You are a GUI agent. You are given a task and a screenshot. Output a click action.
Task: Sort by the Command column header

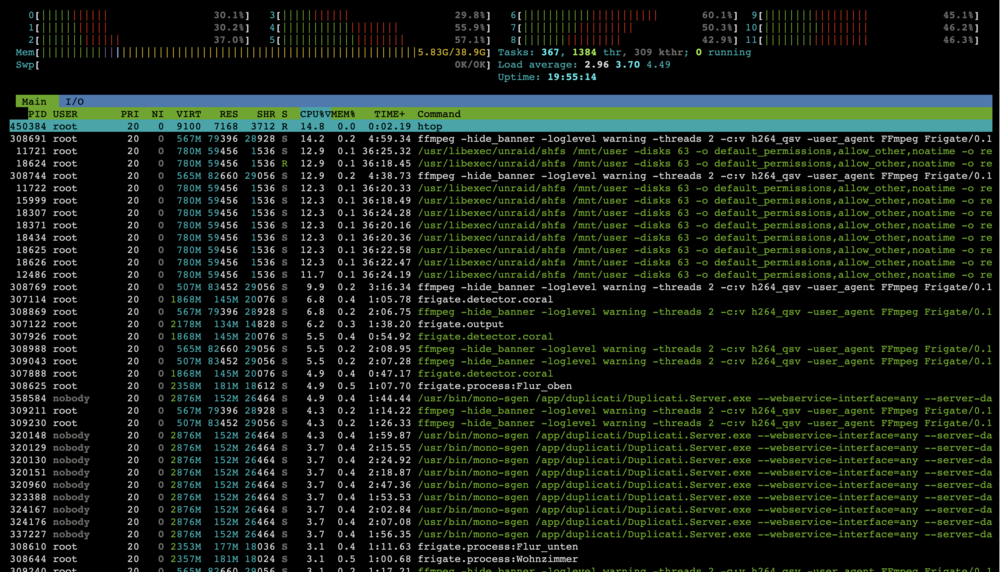click(x=439, y=114)
